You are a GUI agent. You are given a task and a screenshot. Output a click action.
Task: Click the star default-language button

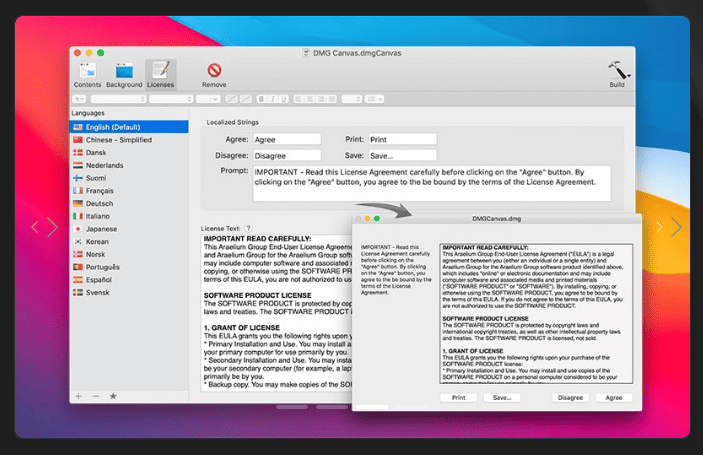pyautogui.click(x=113, y=396)
